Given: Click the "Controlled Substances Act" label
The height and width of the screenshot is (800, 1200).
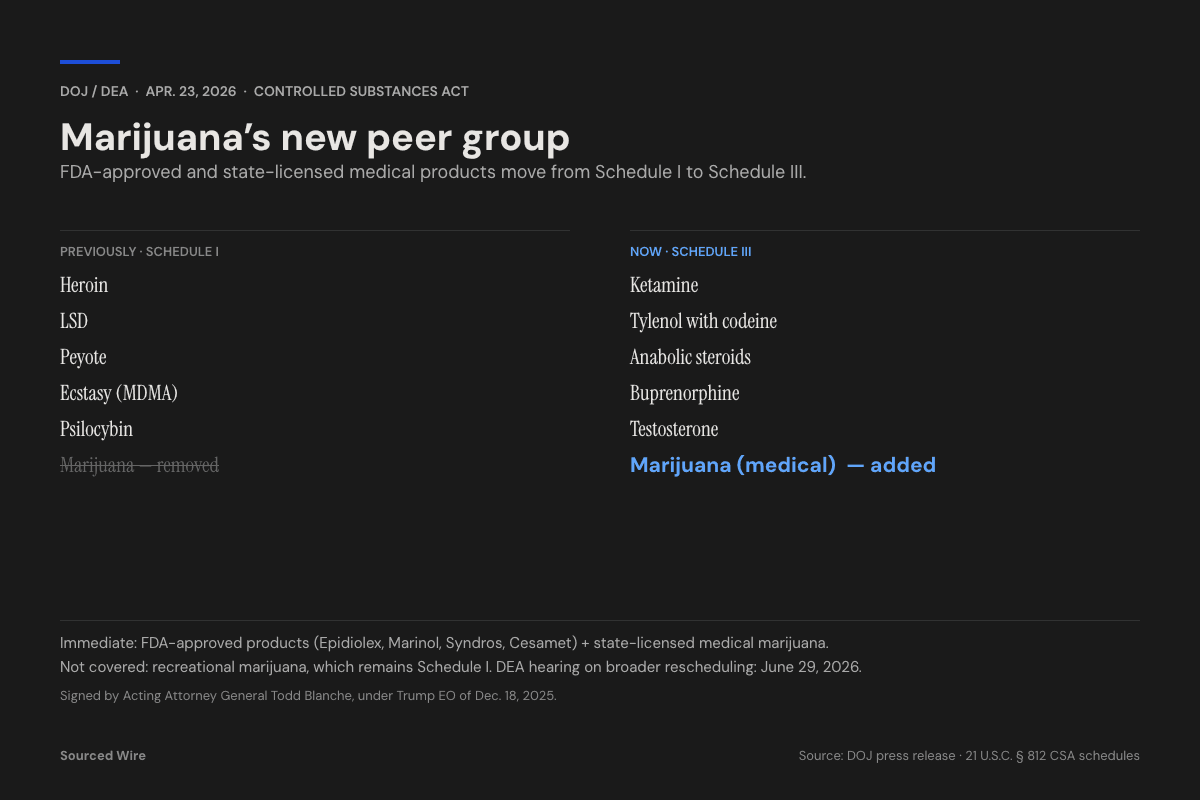Looking at the screenshot, I should 361,91.
